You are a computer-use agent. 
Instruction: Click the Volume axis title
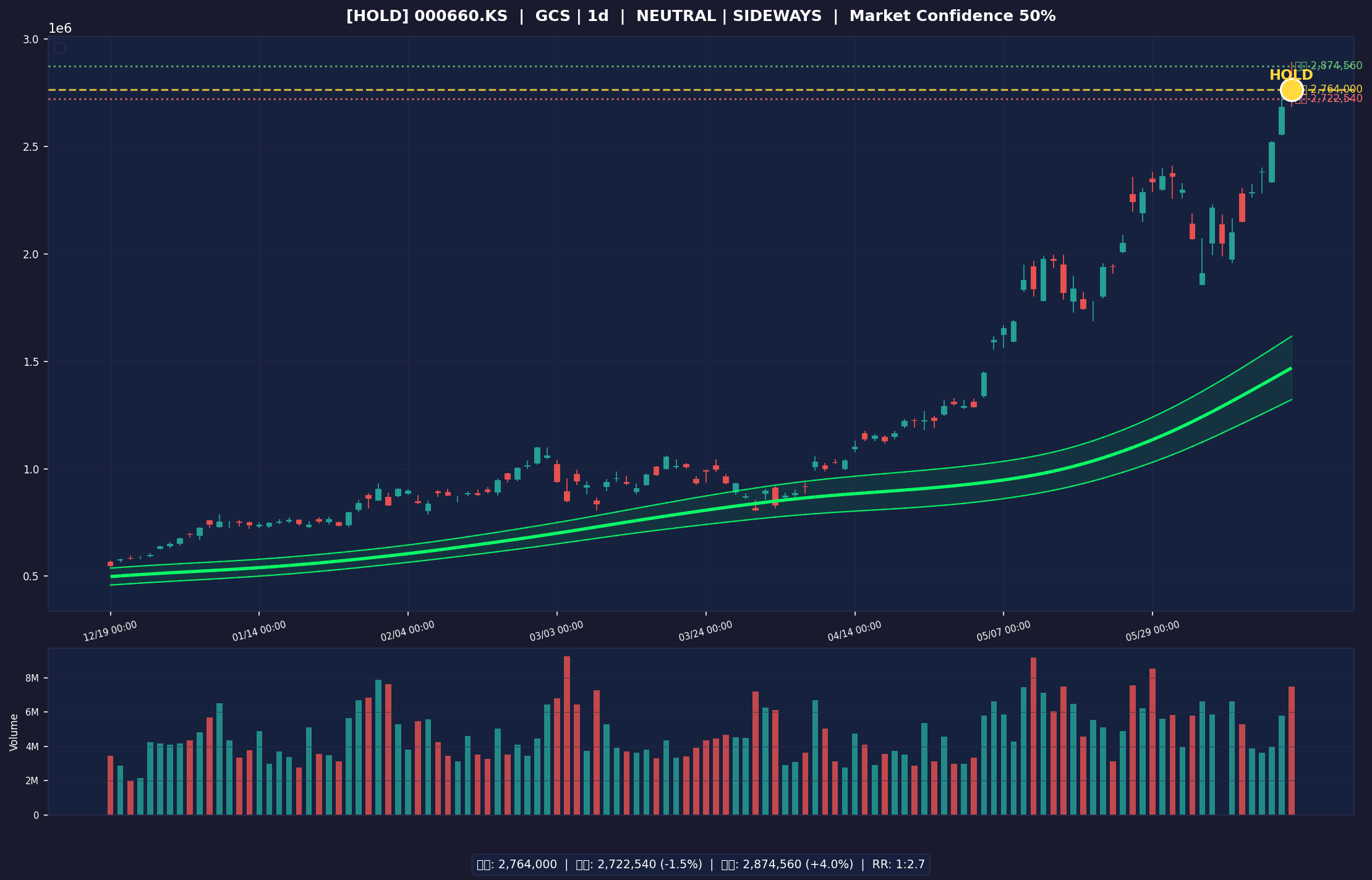pyautogui.click(x=14, y=732)
